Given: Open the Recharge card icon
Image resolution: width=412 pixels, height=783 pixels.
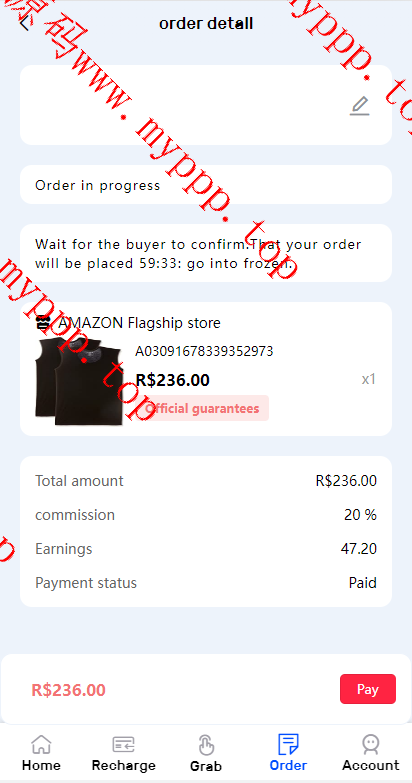Looking at the screenshot, I should (123, 744).
